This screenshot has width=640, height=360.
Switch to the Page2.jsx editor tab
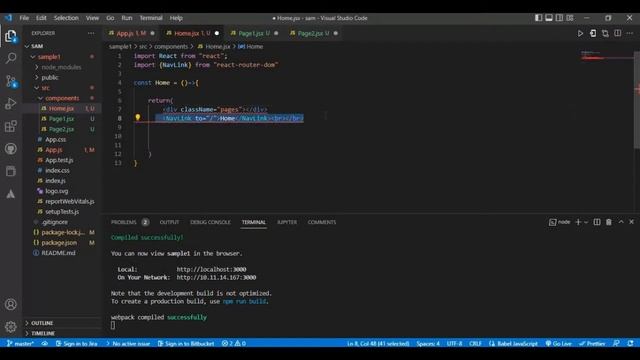(x=313, y=33)
